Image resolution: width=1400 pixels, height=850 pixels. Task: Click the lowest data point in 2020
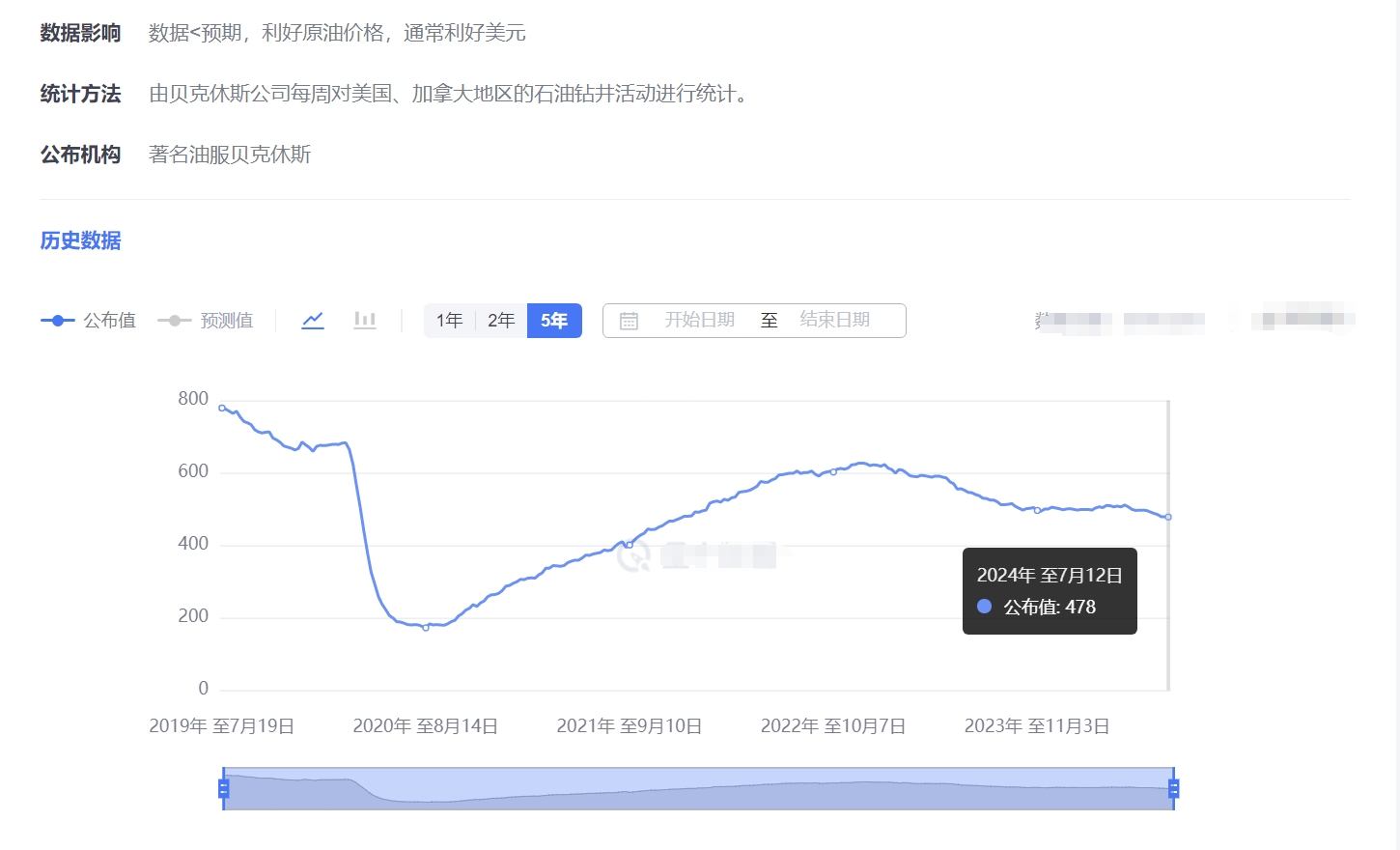pos(426,627)
